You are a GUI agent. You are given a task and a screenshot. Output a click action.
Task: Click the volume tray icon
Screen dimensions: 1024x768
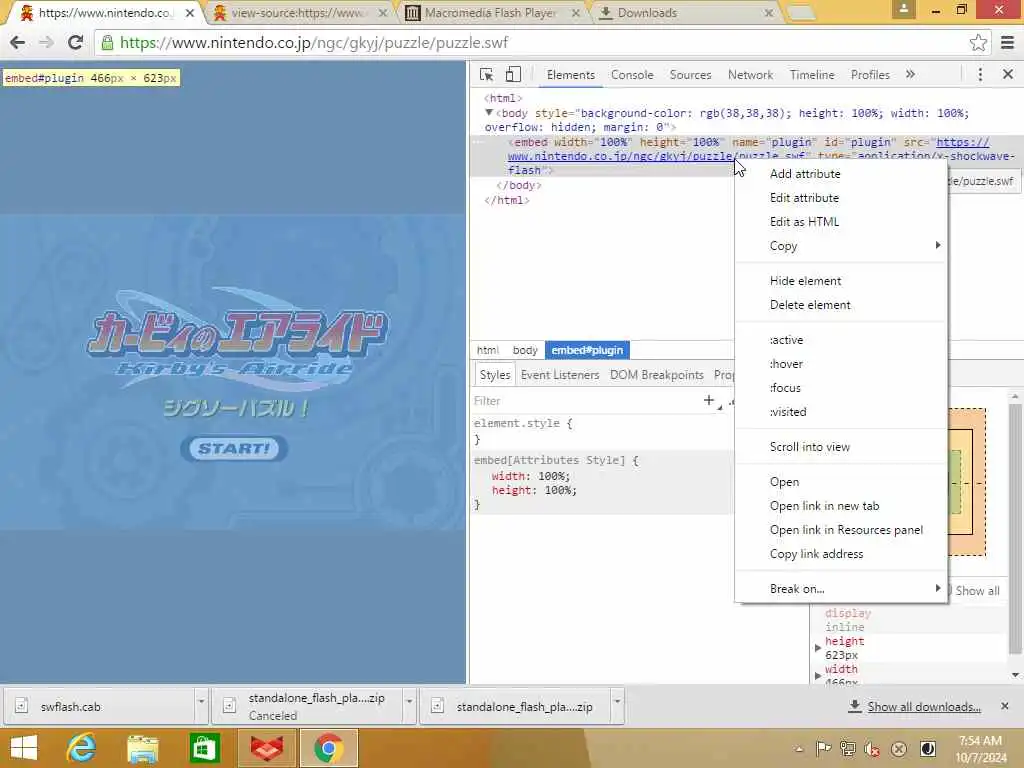[x=872, y=749]
